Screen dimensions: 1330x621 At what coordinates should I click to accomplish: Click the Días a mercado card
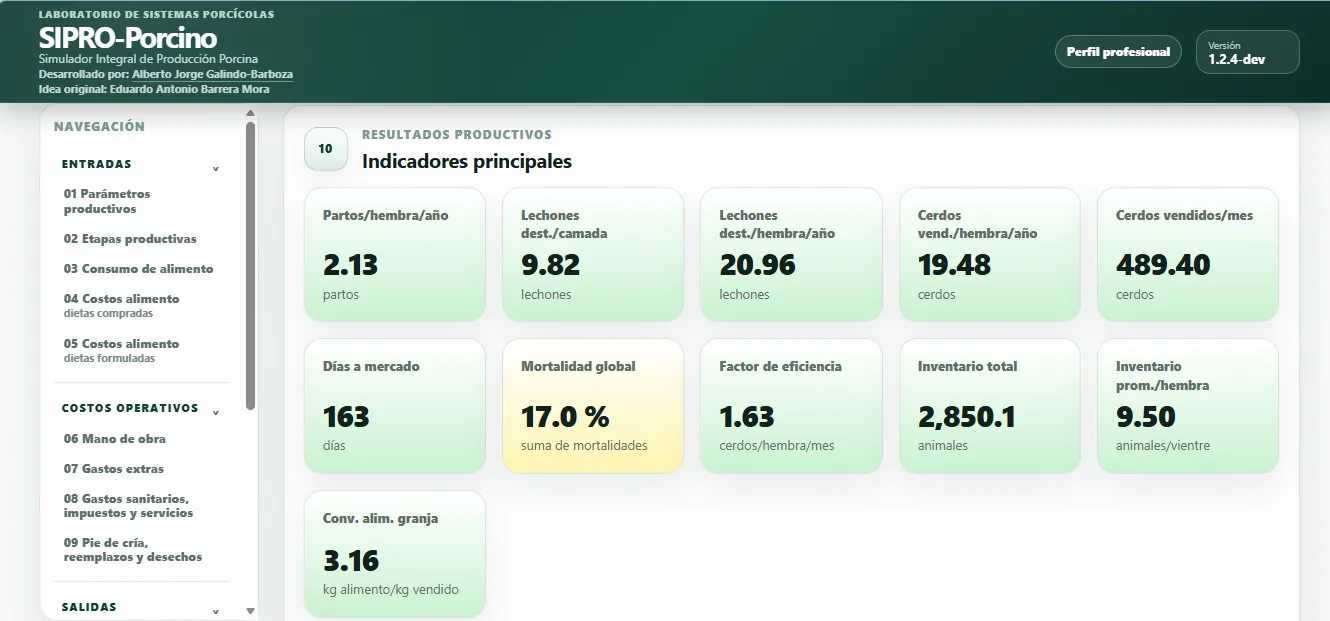[395, 406]
